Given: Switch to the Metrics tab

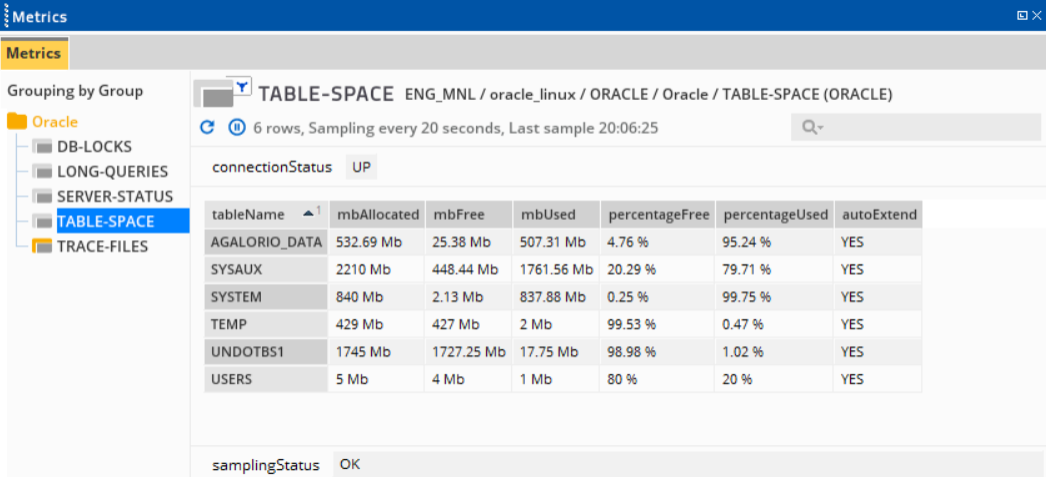Looking at the screenshot, I should click(x=34, y=53).
